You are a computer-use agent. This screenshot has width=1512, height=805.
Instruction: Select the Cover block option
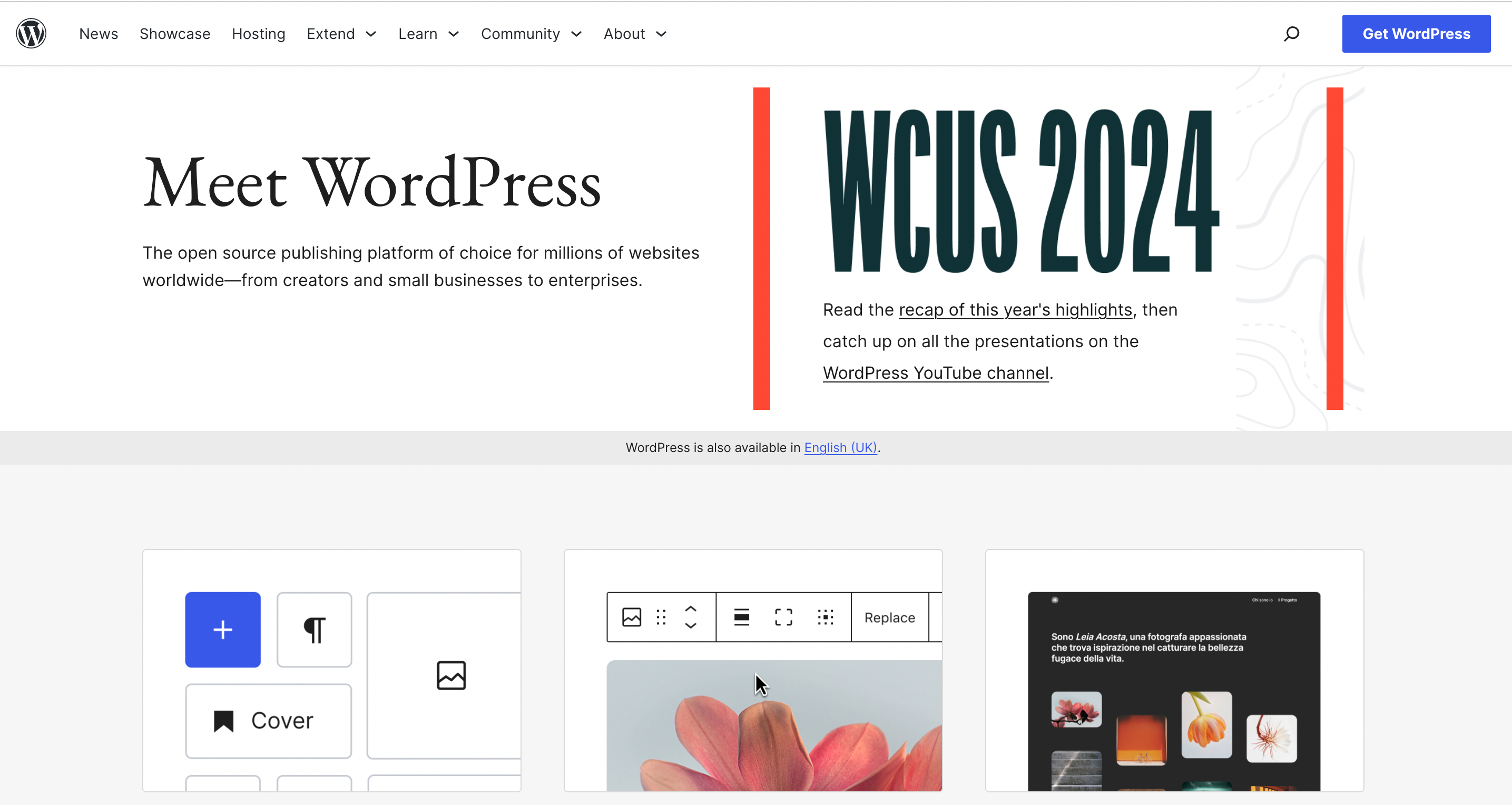pos(268,721)
